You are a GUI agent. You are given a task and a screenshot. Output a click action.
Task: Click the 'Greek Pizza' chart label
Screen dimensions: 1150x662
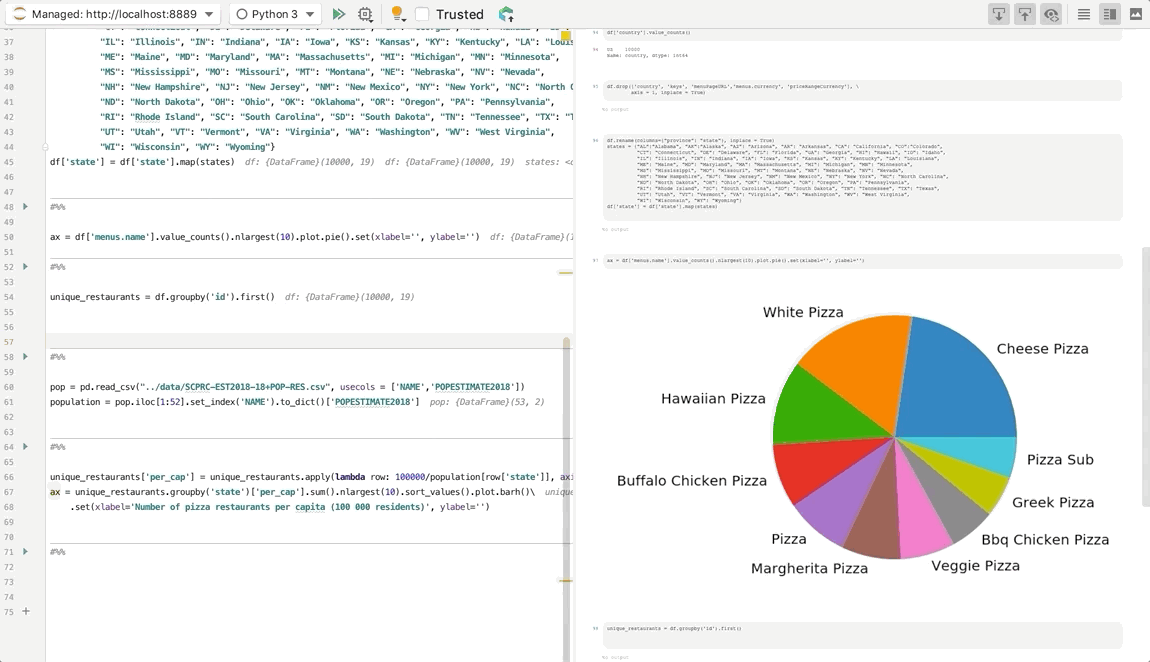1053,502
